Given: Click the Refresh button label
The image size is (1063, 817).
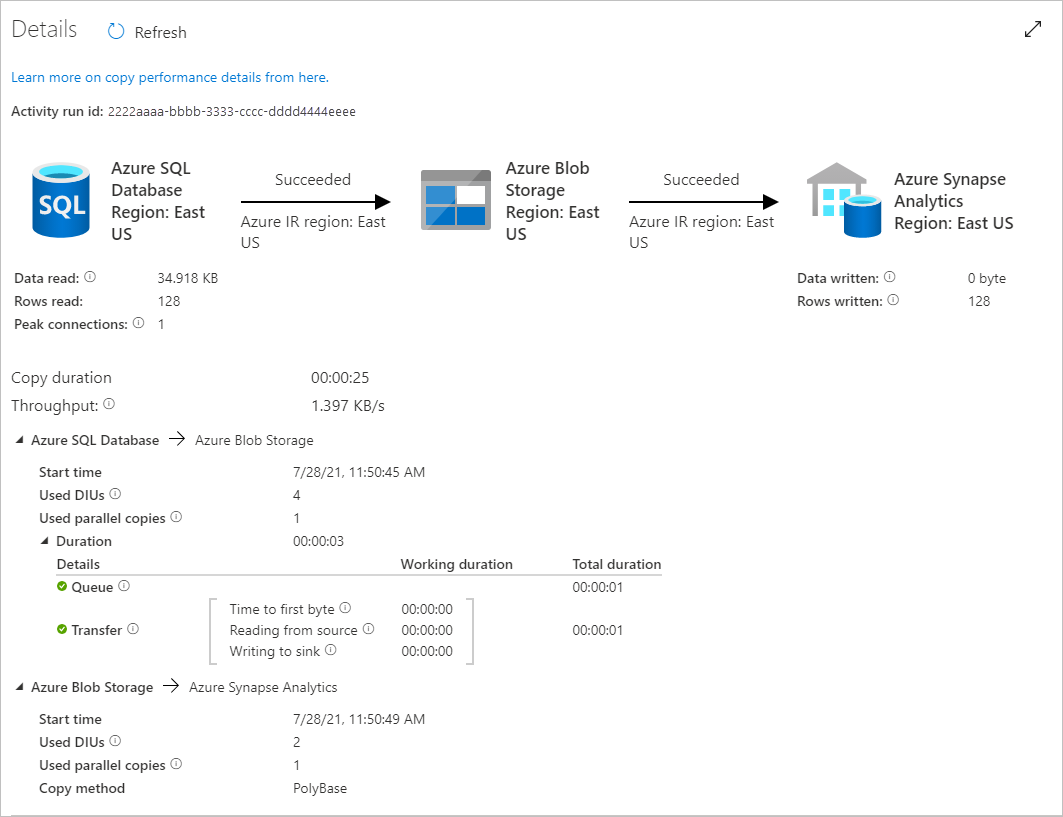Looking at the screenshot, I should pyautogui.click(x=160, y=32).
